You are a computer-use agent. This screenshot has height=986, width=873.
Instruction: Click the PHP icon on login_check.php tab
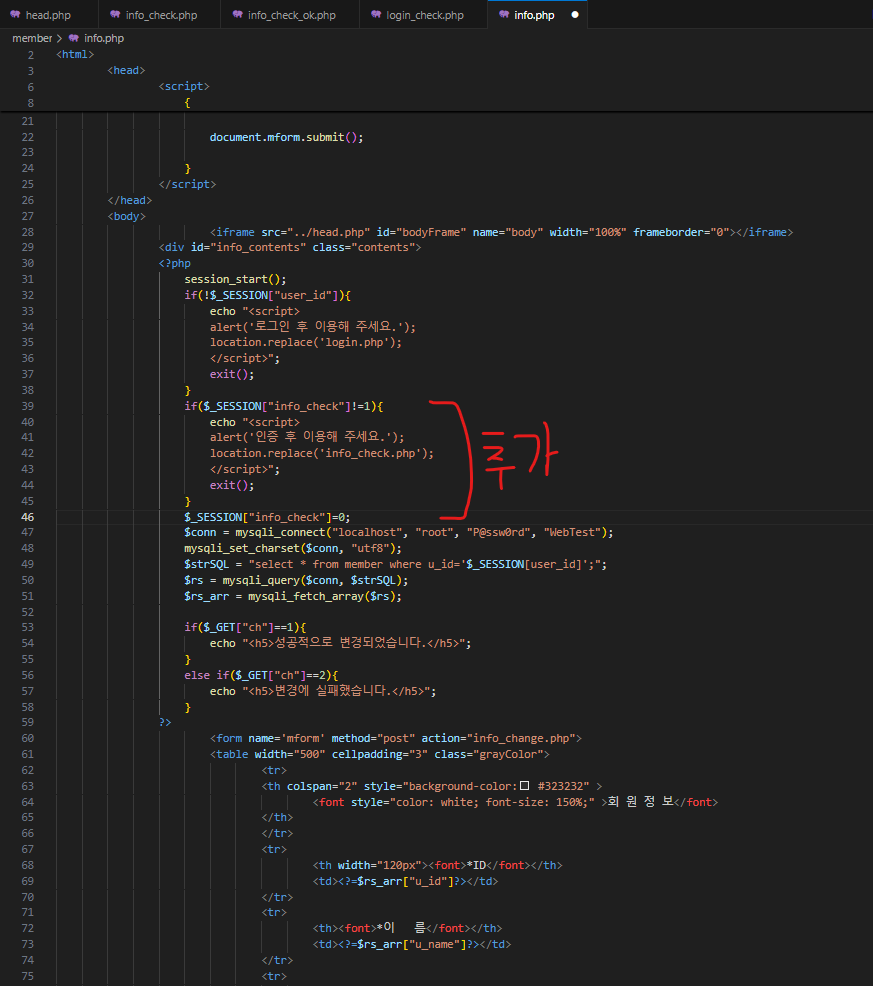(x=376, y=14)
